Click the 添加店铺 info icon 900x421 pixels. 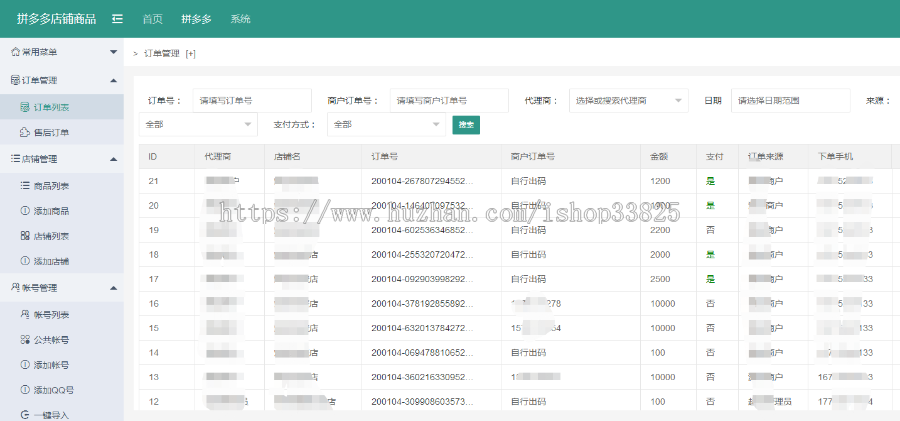[25, 261]
